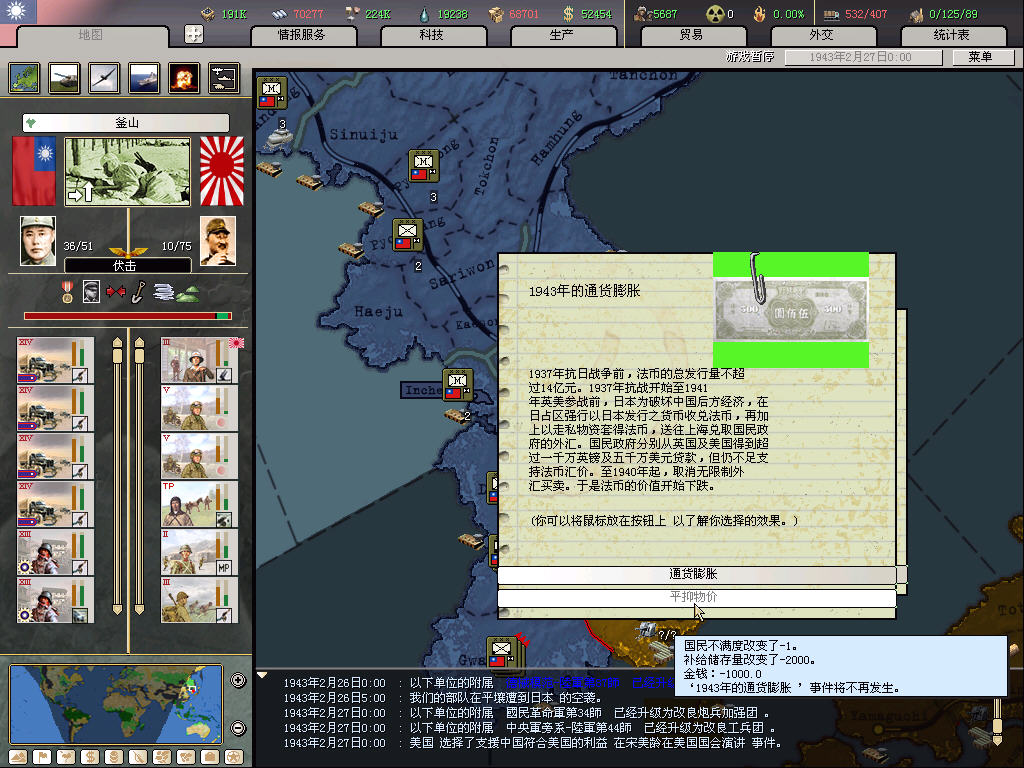Screen dimensions: 1024x768
Task: Collapse the message log triangle arrow
Action: [262, 675]
